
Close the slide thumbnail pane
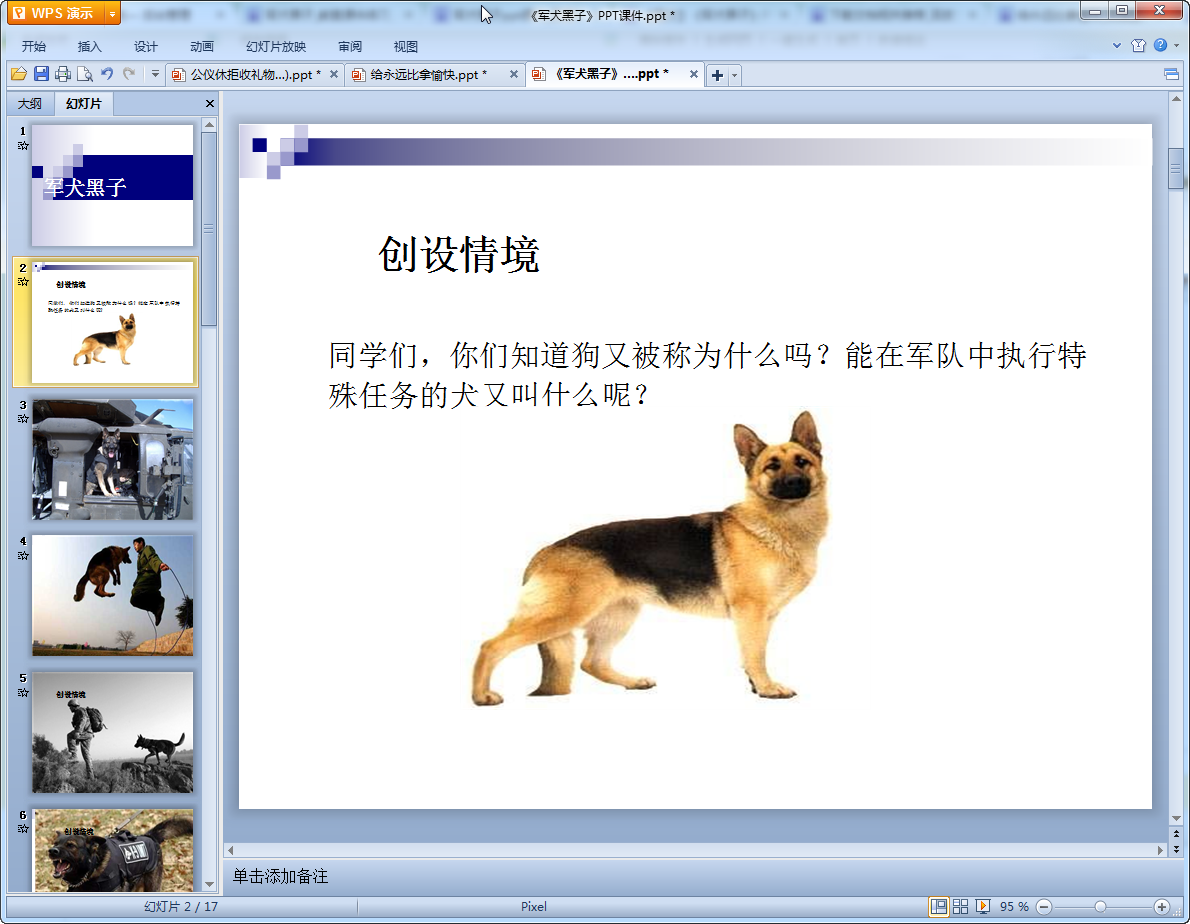pyautogui.click(x=209, y=103)
